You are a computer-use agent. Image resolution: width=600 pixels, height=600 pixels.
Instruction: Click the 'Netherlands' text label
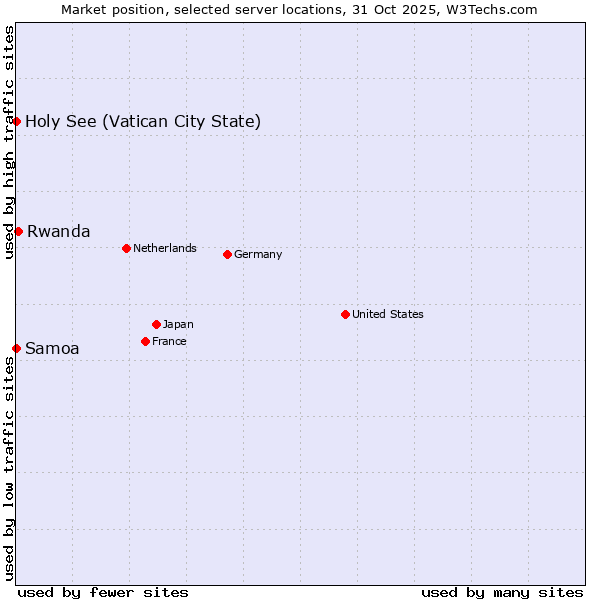(164, 248)
